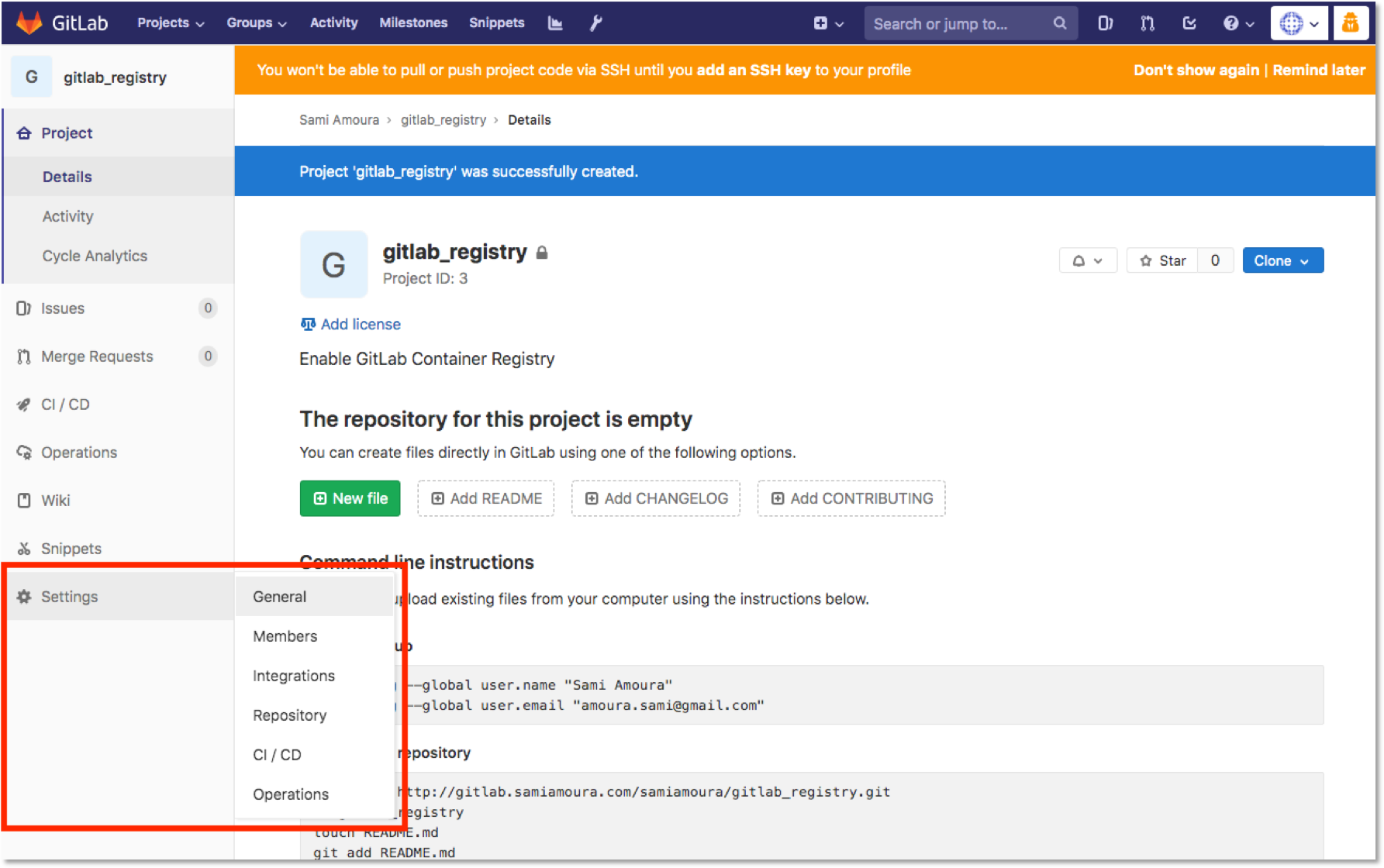
Task: Open the instance statistics chart icon
Action: pyautogui.click(x=555, y=22)
